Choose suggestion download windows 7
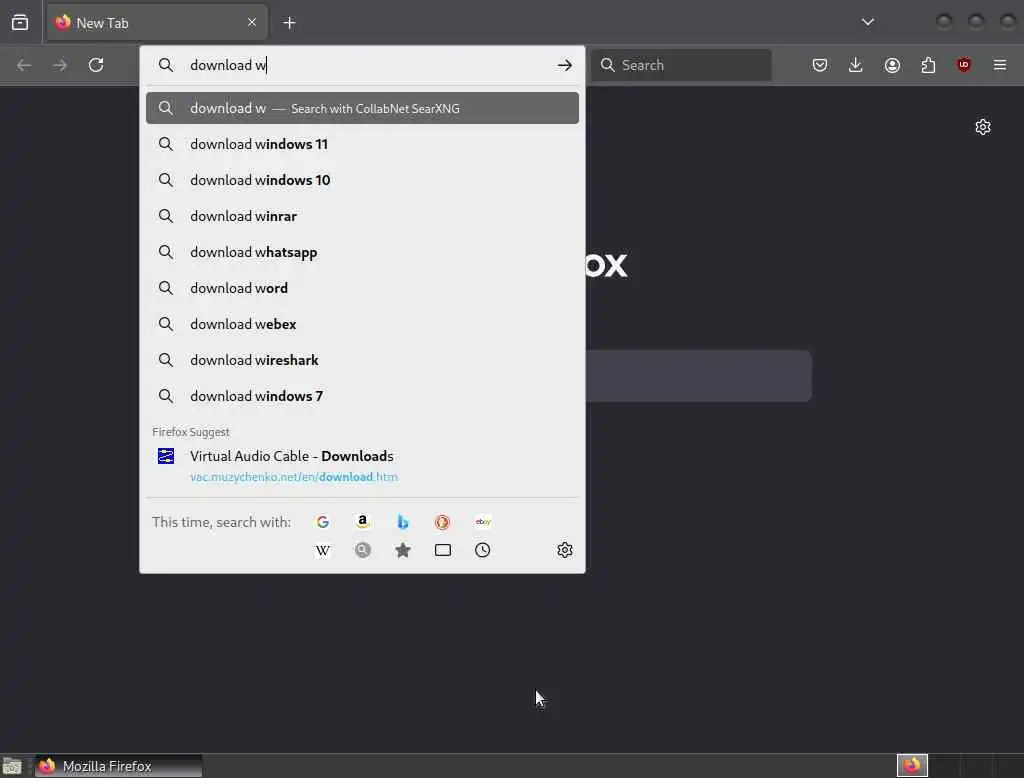 362,396
